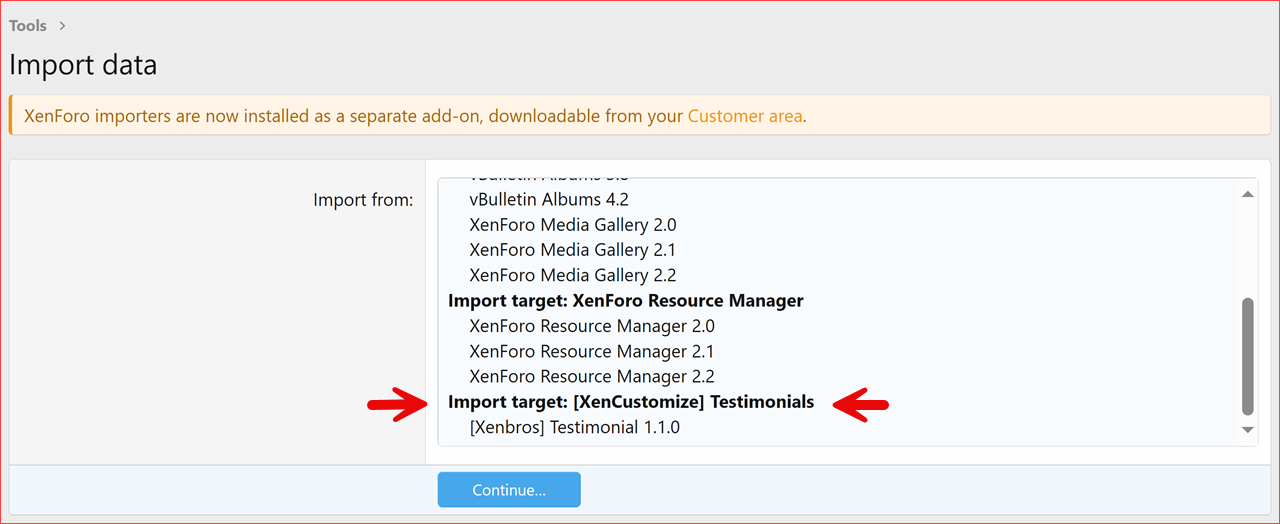1280x524 pixels.
Task: Click the list's scroll down arrow
Action: tap(1247, 430)
